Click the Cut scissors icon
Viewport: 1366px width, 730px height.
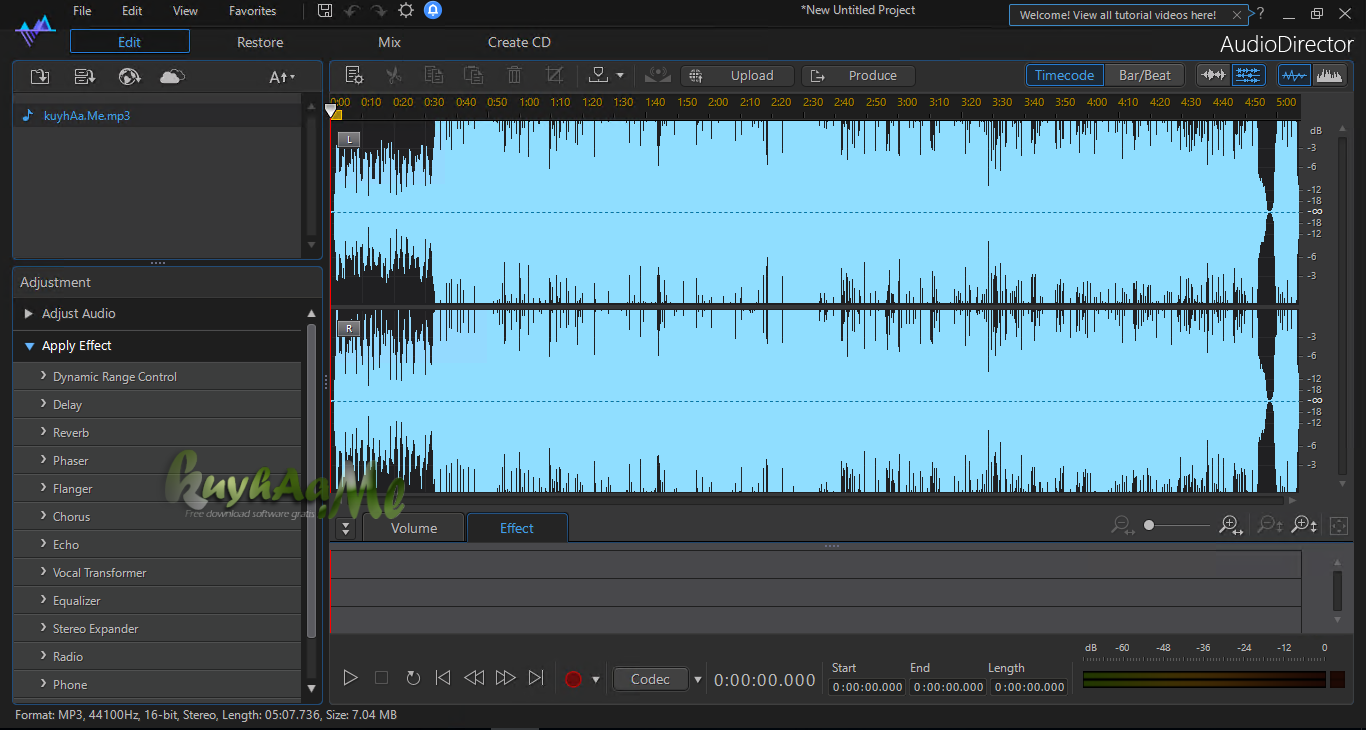pos(394,75)
